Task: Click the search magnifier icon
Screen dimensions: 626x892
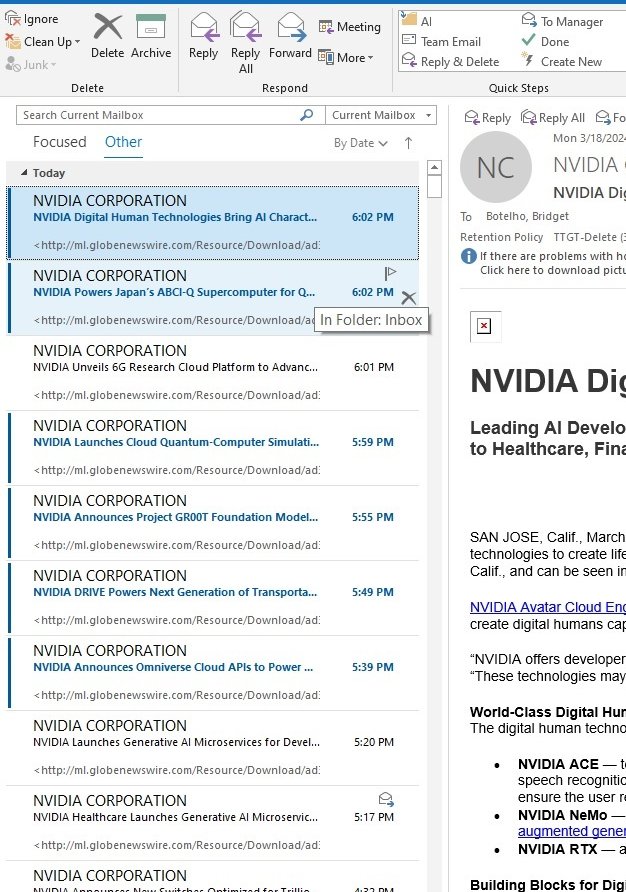Action: coord(307,115)
